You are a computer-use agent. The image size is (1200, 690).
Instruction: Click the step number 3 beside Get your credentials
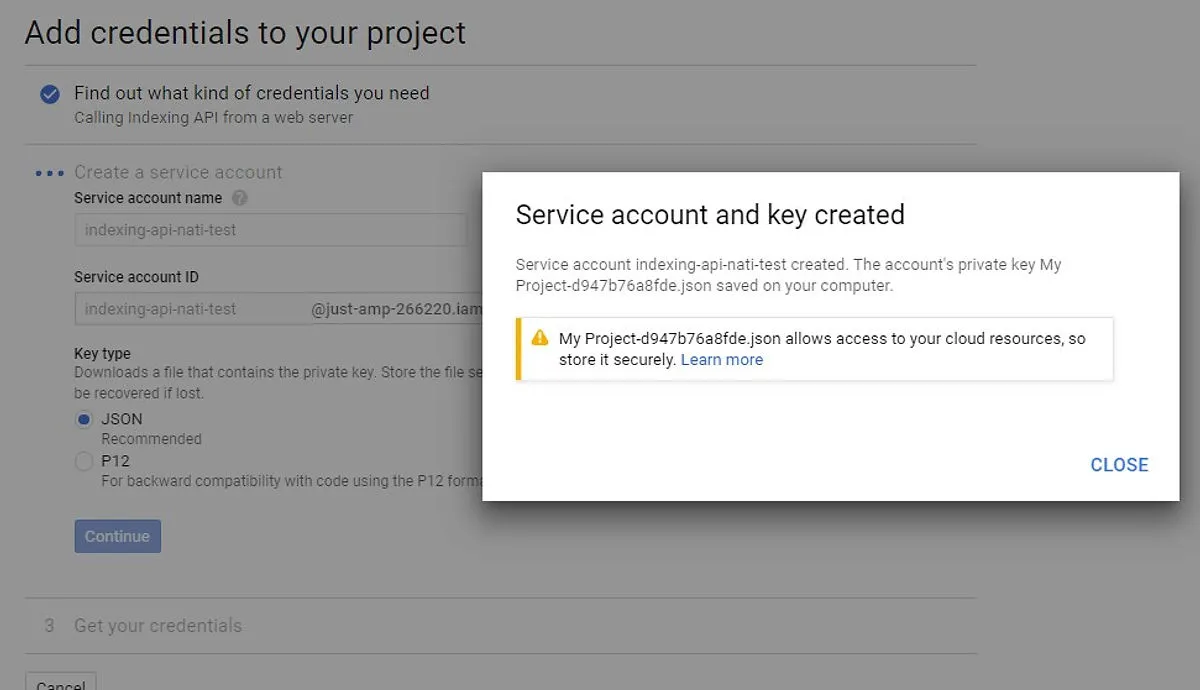[49, 626]
